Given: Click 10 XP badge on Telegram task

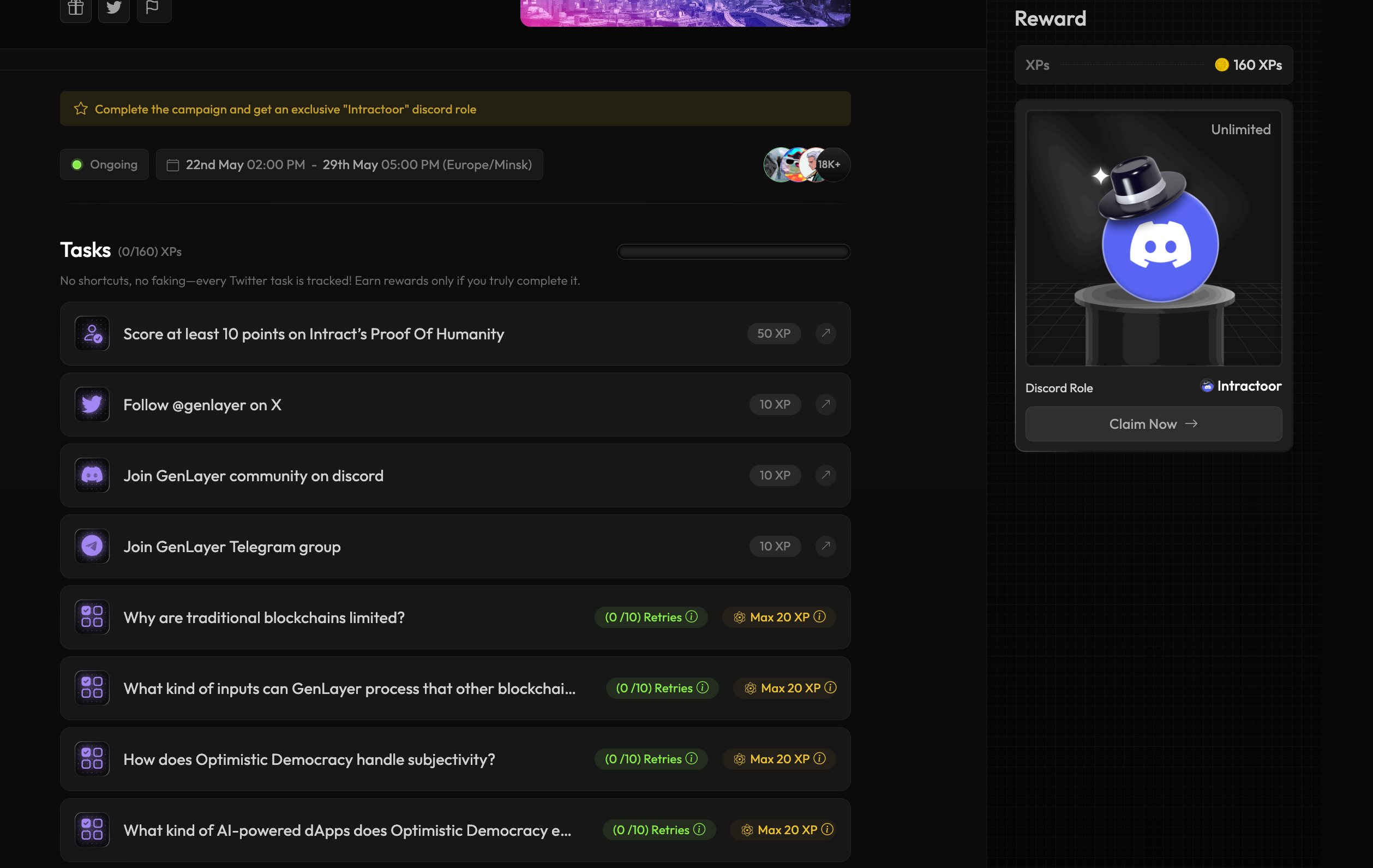Looking at the screenshot, I should pos(775,546).
